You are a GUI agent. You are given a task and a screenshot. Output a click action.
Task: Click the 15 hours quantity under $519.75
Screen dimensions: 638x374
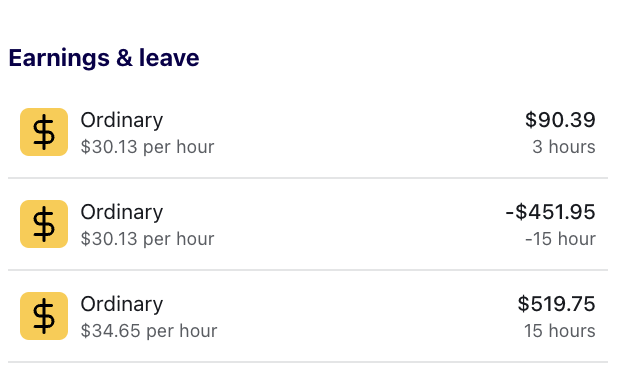pyautogui.click(x=559, y=331)
